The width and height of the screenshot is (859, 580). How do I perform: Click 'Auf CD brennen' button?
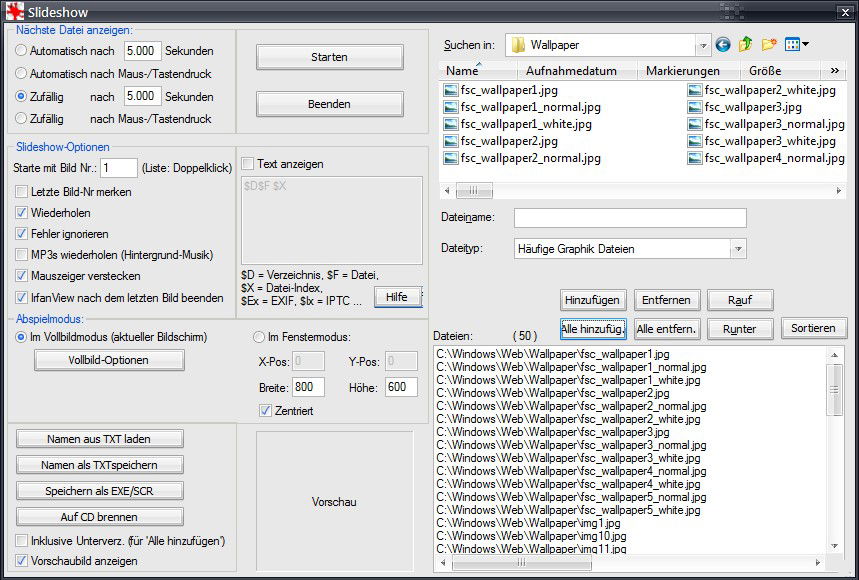[x=99, y=516]
